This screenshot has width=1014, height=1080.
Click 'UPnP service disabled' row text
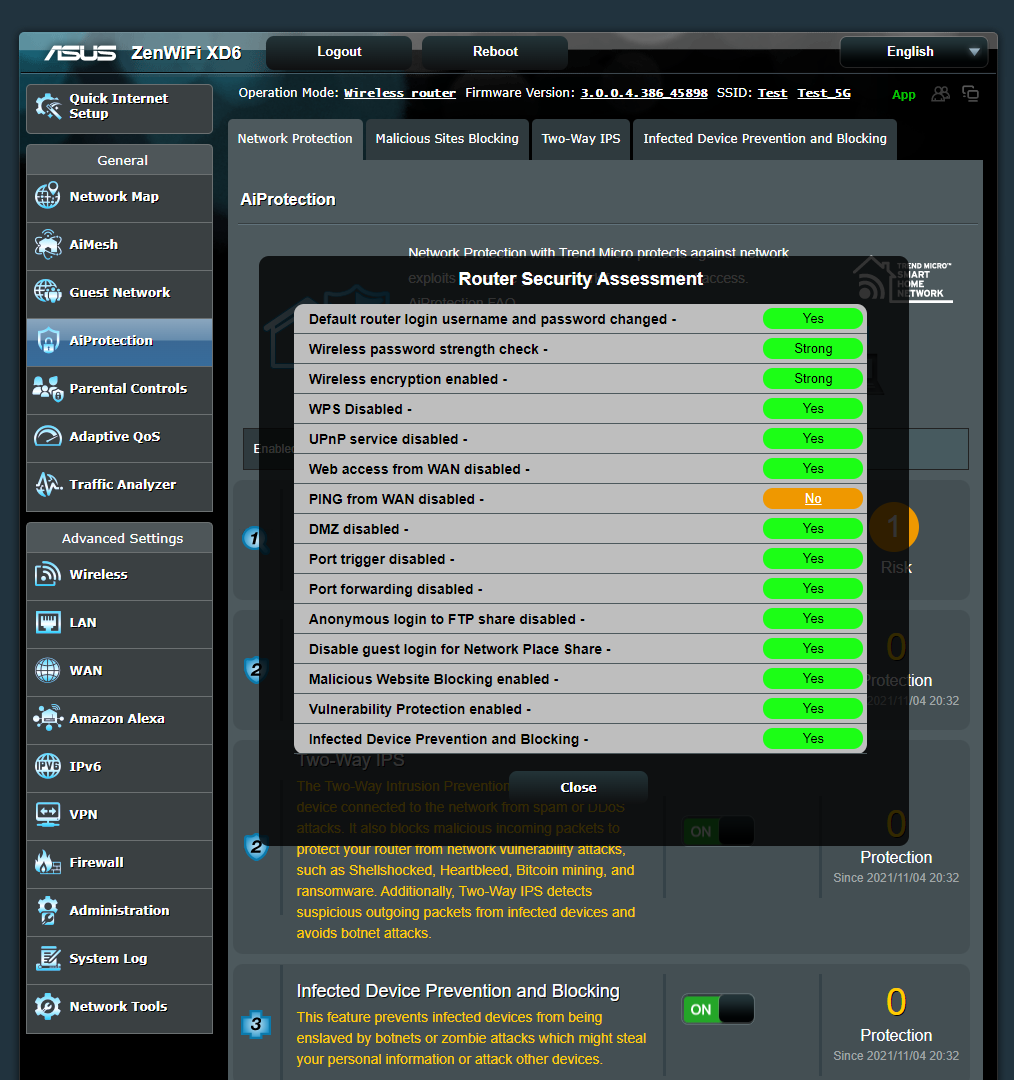tap(389, 439)
